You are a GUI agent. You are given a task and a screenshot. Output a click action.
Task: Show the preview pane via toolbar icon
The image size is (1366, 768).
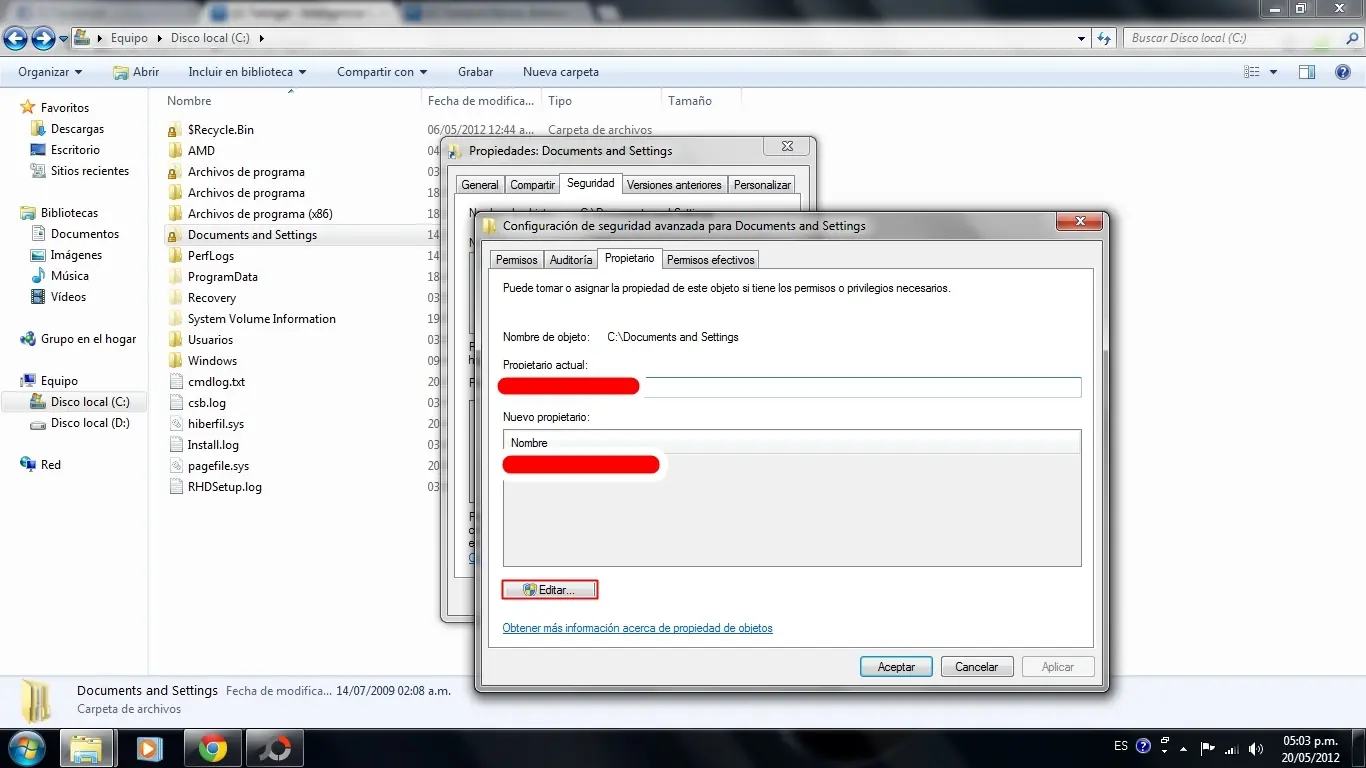pos(1306,72)
